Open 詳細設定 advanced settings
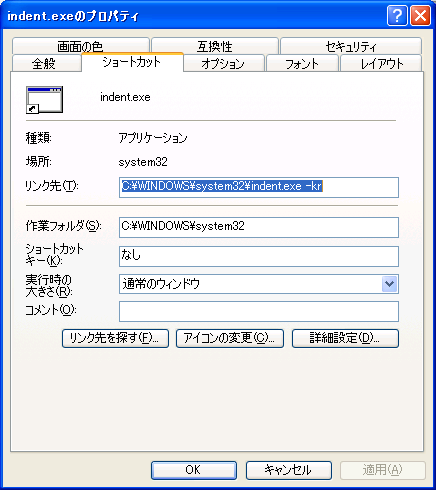Viewport: 436px width, 490px height. pos(345,338)
